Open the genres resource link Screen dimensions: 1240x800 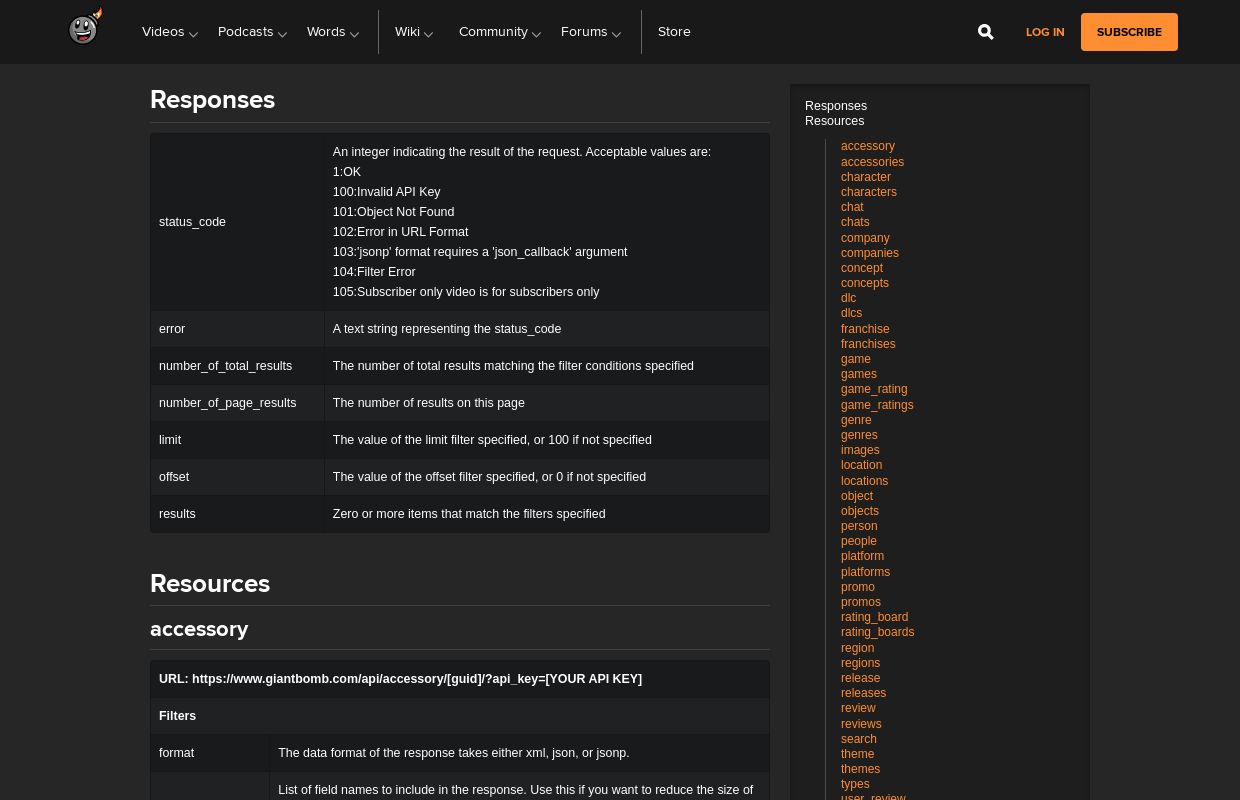pos(859,435)
